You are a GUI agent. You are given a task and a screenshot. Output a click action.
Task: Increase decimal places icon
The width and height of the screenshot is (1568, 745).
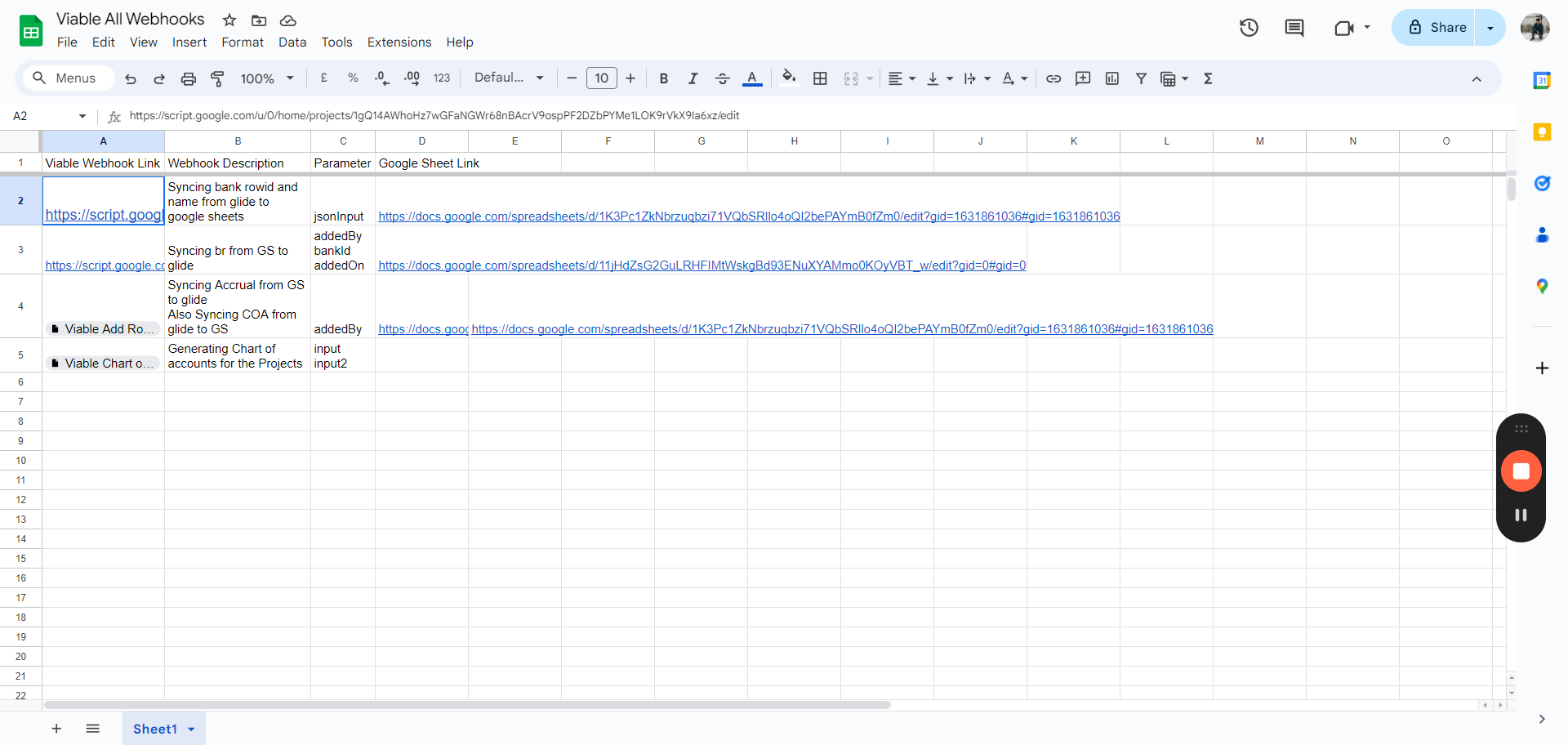(412, 78)
